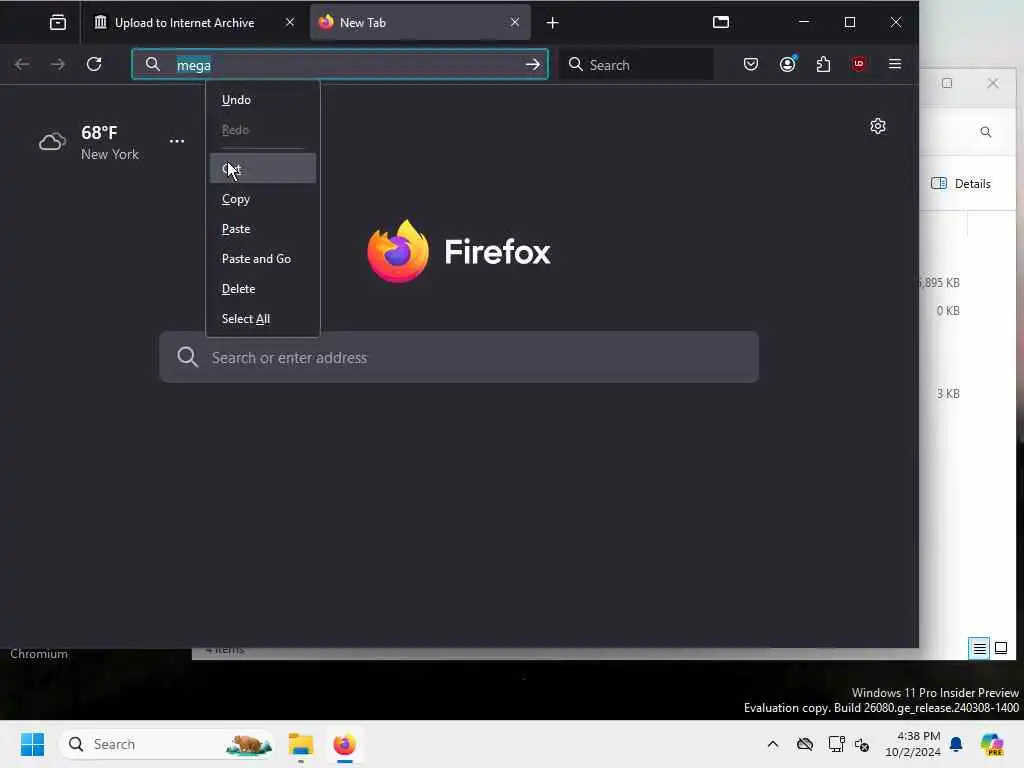Open File Explorer from the taskbar
Screen dimensions: 1024x768
[301, 744]
